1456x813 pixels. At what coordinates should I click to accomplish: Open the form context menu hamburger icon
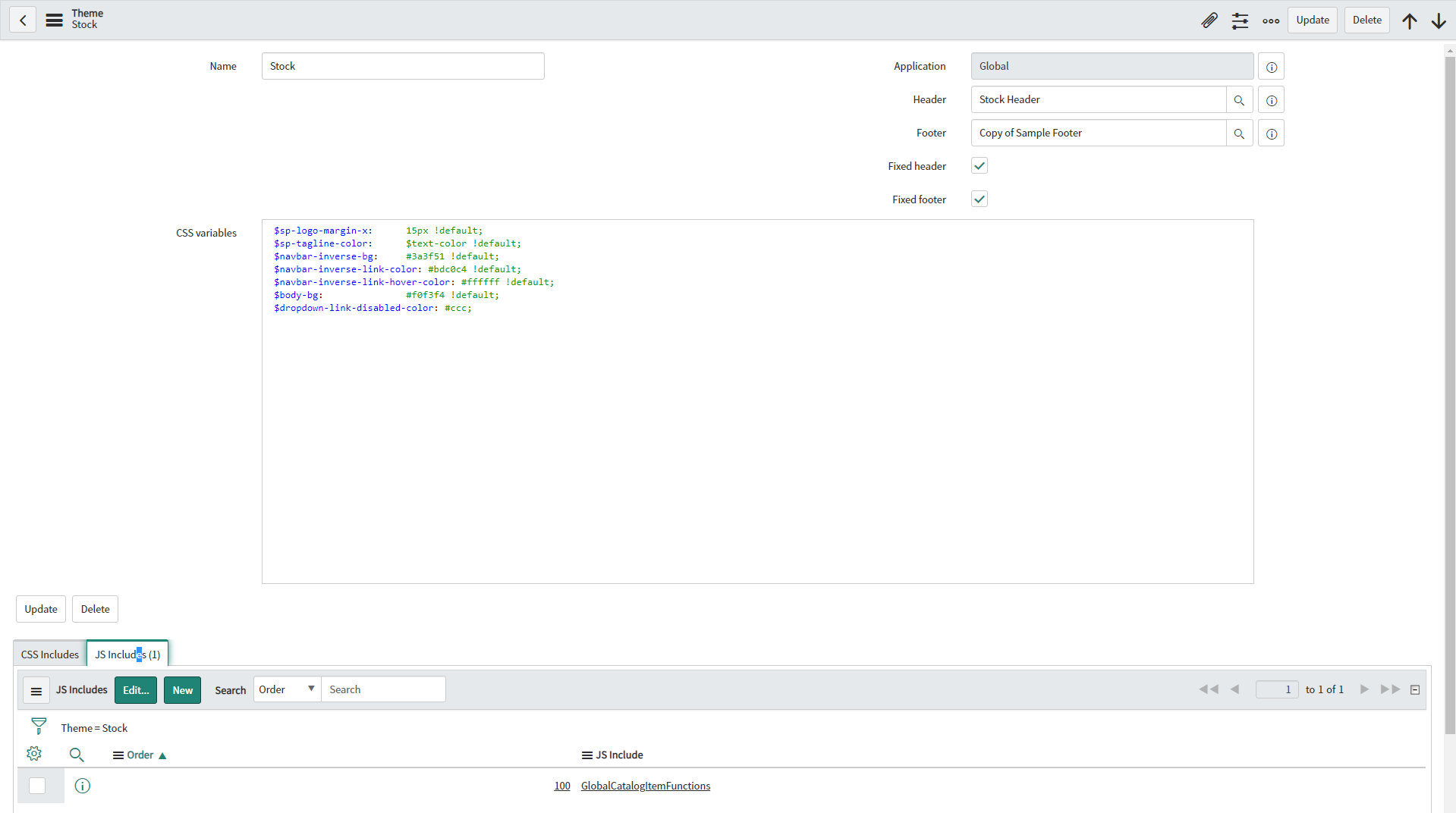[54, 20]
